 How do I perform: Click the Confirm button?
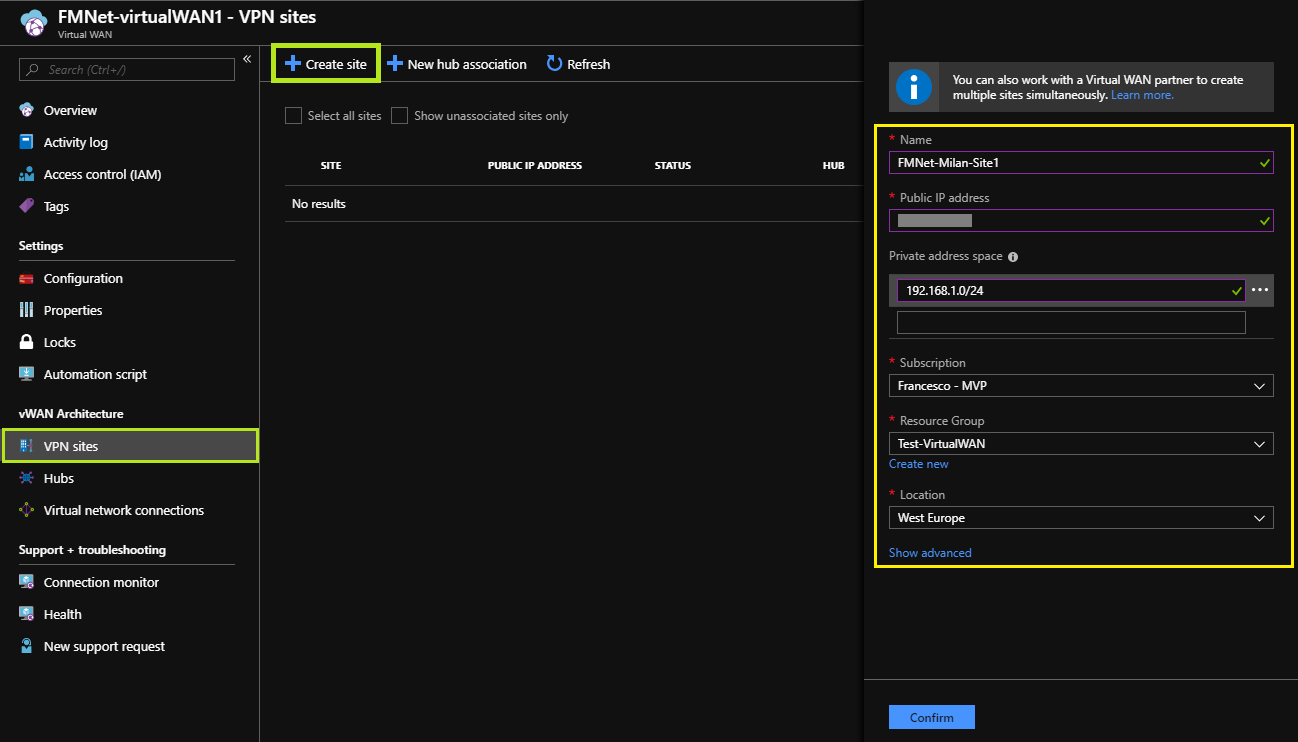point(932,717)
